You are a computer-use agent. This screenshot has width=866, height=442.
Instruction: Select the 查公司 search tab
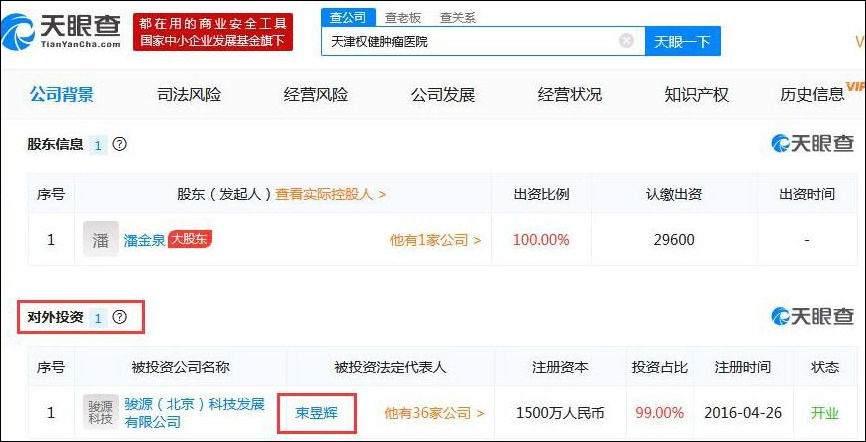pos(348,17)
